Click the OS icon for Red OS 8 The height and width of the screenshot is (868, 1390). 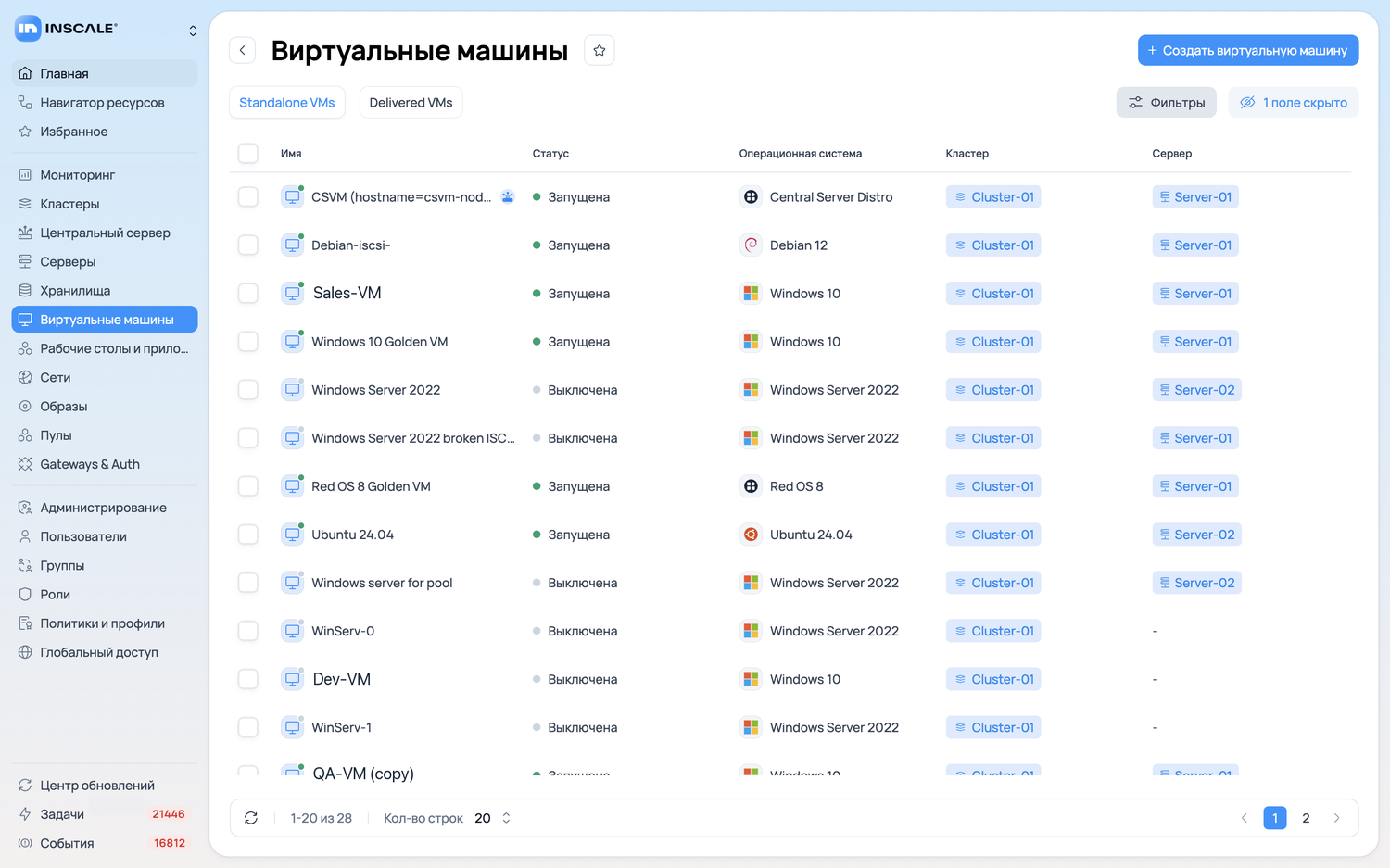click(x=751, y=486)
